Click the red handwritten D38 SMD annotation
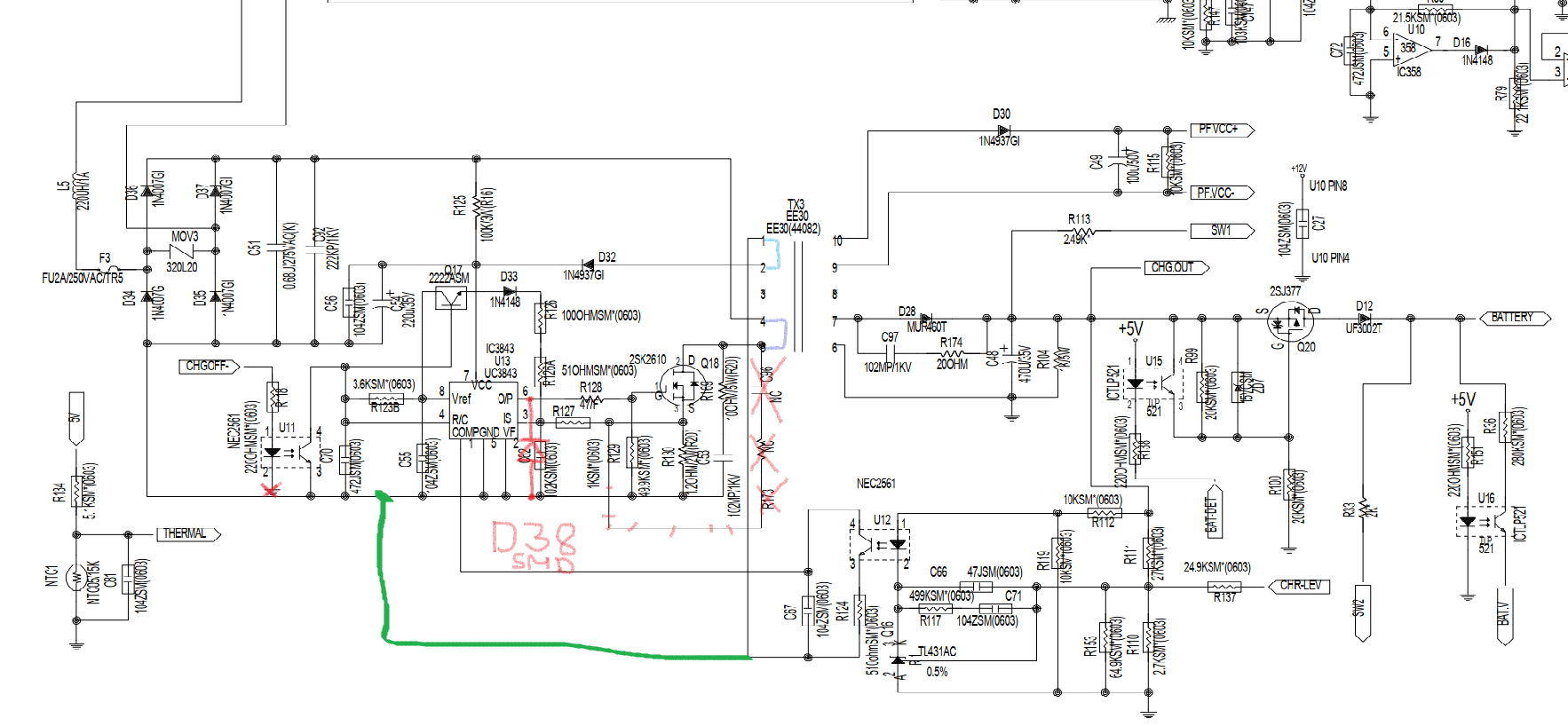Viewport: 1568px width, 726px height. [x=534, y=546]
